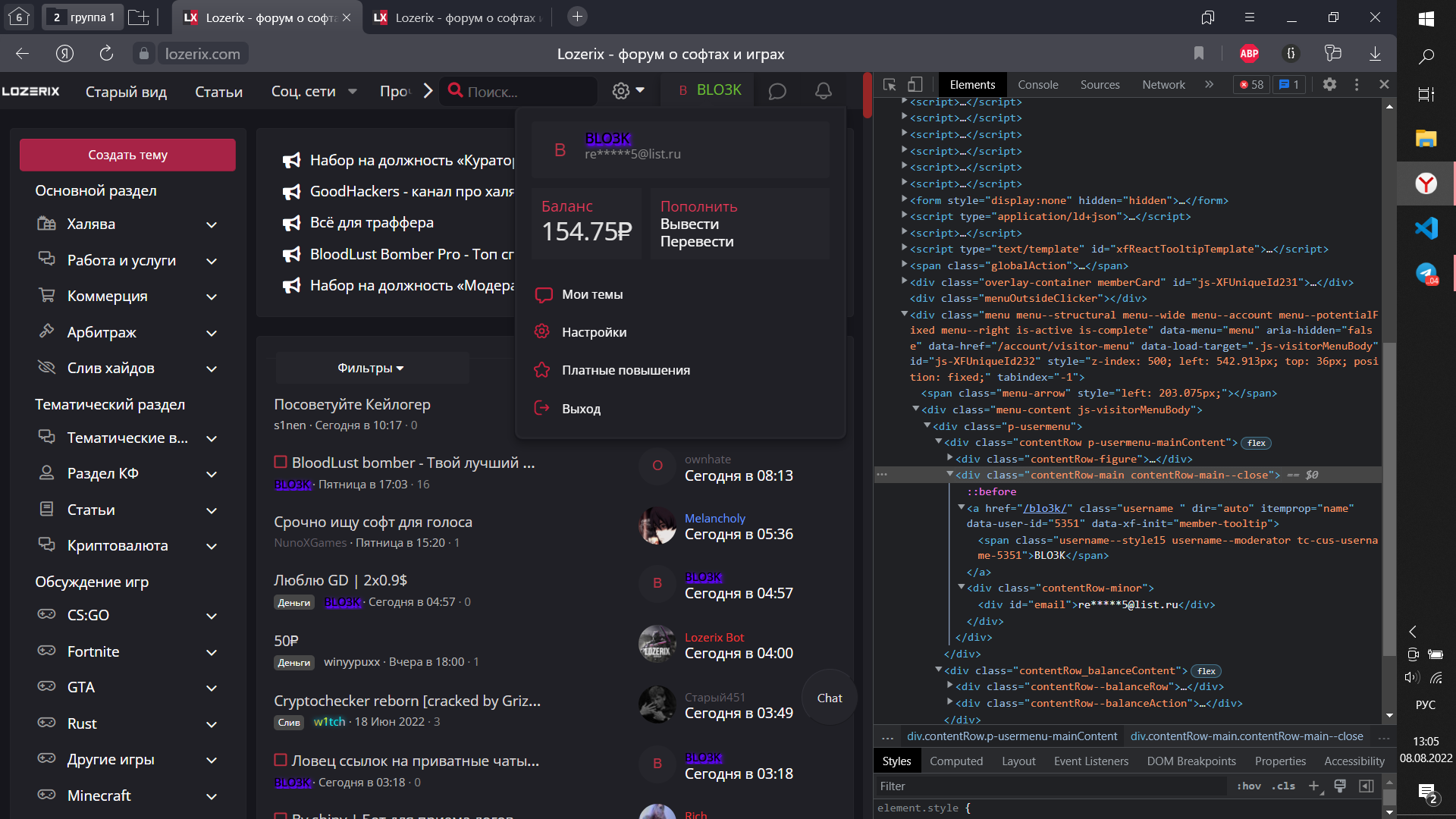Show the DevTools issues counter badge

[1289, 85]
